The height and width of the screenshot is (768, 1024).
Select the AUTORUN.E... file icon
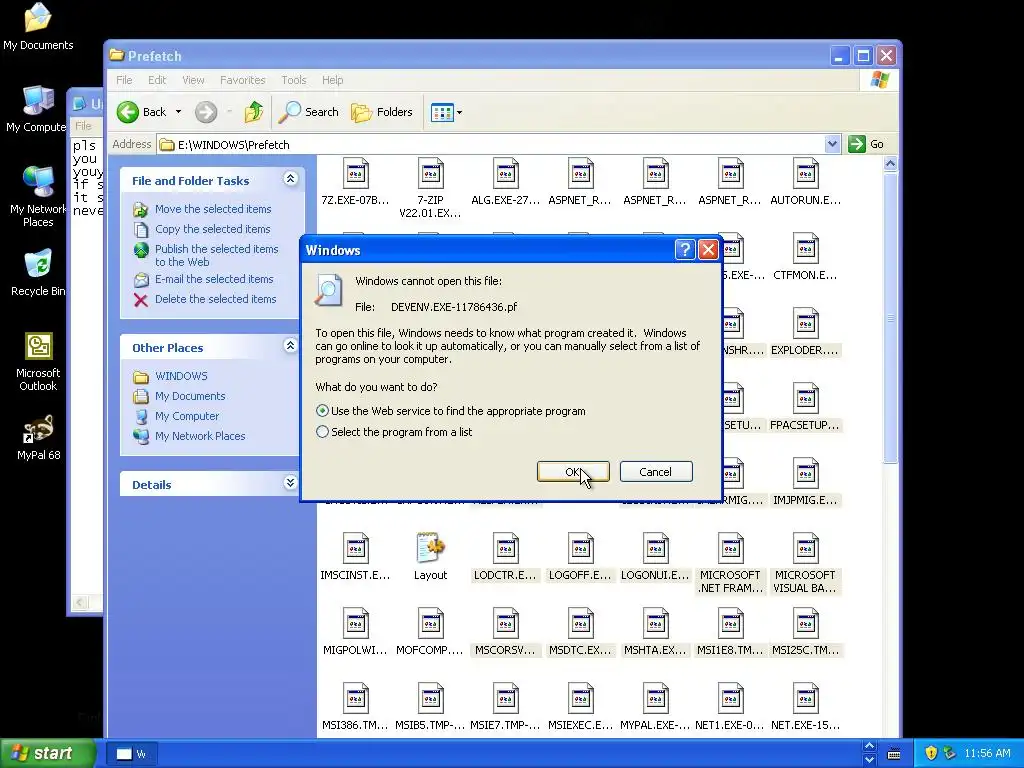pyautogui.click(x=805, y=174)
